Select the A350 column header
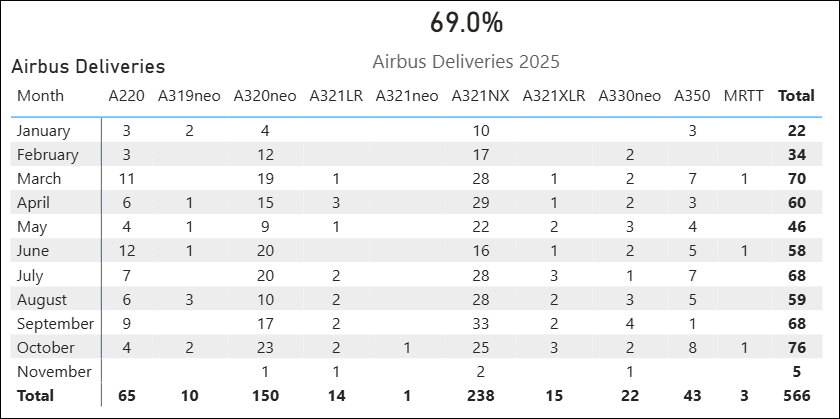Viewport: 840px width, 419px height. 692,96
